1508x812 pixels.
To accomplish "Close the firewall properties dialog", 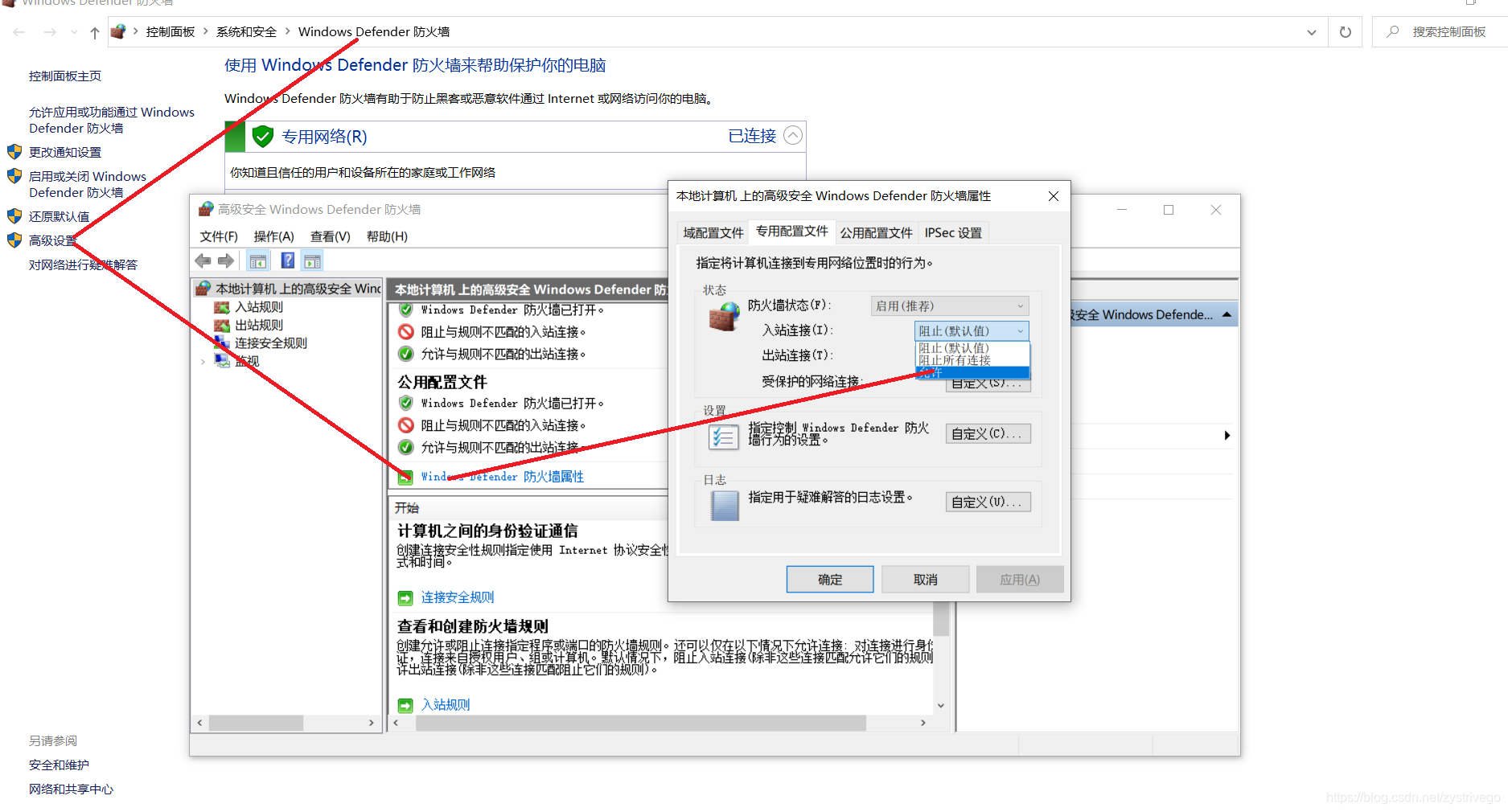I will 1053,196.
